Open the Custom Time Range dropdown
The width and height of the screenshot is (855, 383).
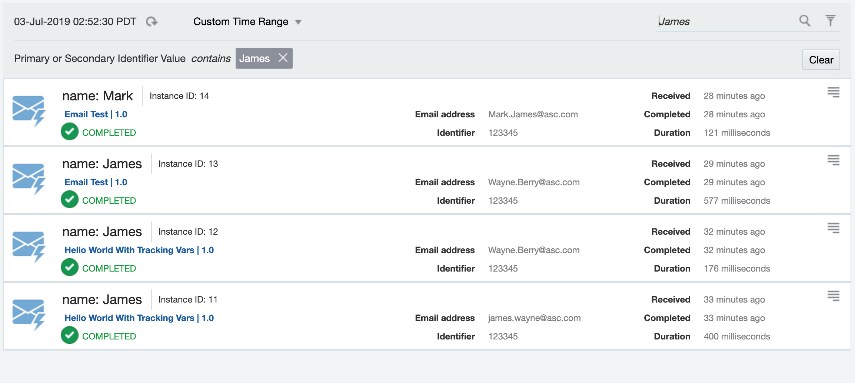tap(247, 22)
